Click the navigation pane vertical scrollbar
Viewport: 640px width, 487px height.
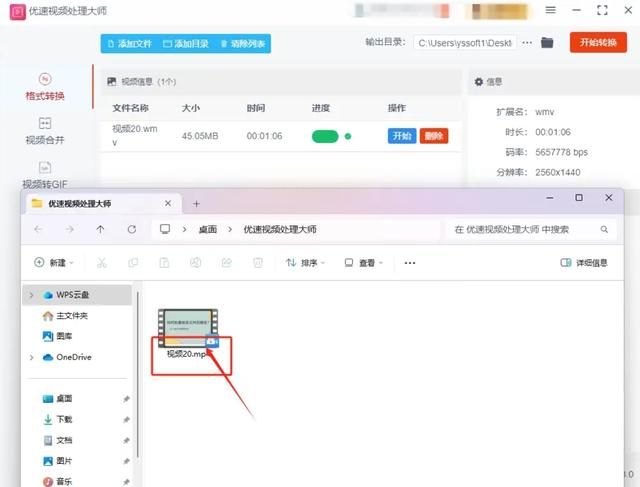pyautogui.click(x=138, y=374)
